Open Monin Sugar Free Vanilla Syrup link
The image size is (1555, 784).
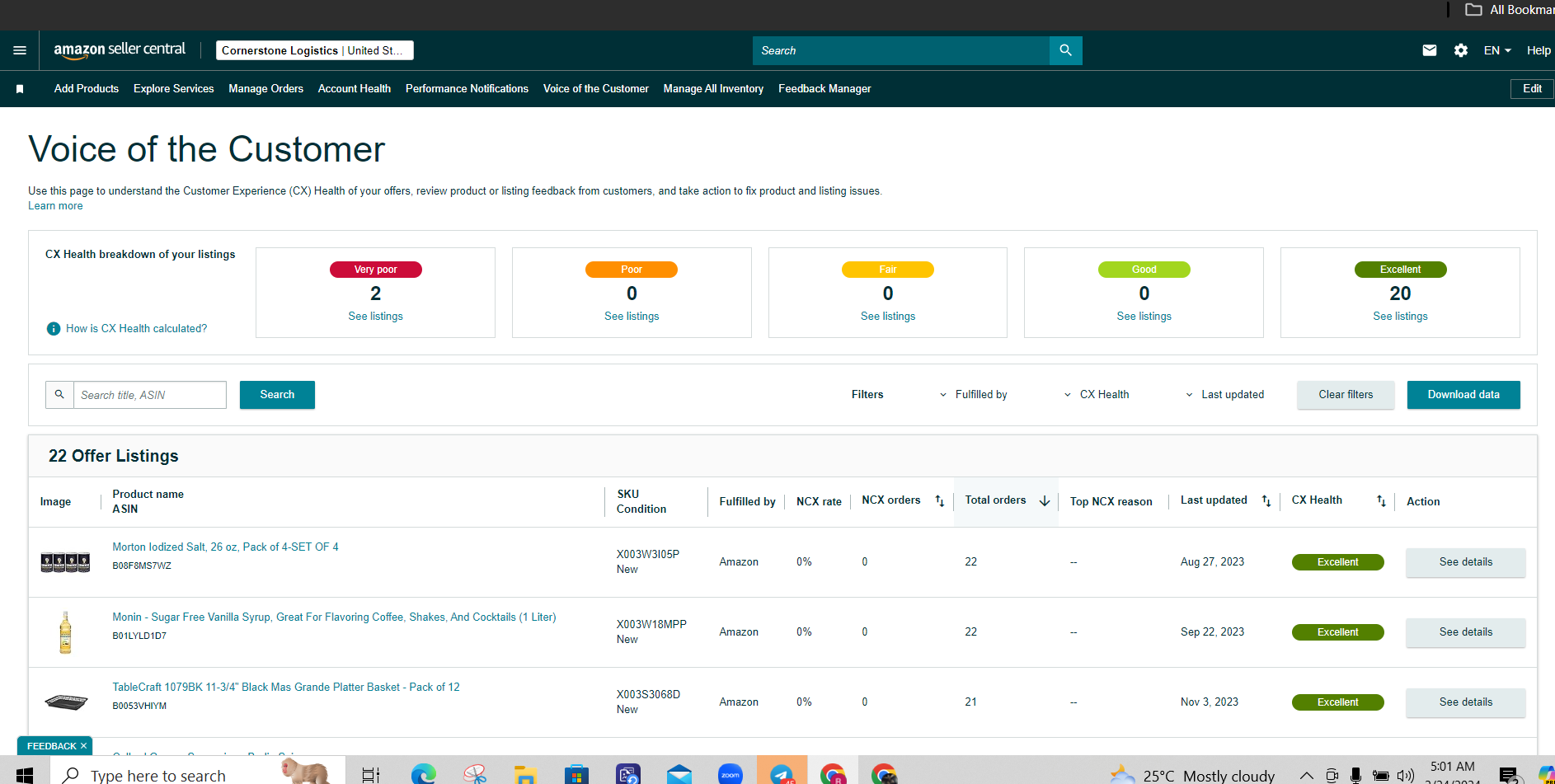tap(334, 617)
